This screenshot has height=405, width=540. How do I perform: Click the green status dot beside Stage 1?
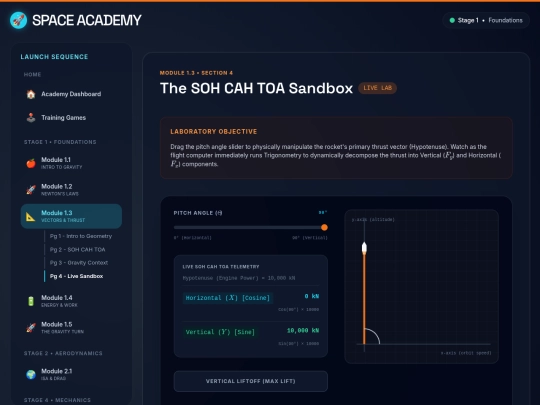click(452, 20)
